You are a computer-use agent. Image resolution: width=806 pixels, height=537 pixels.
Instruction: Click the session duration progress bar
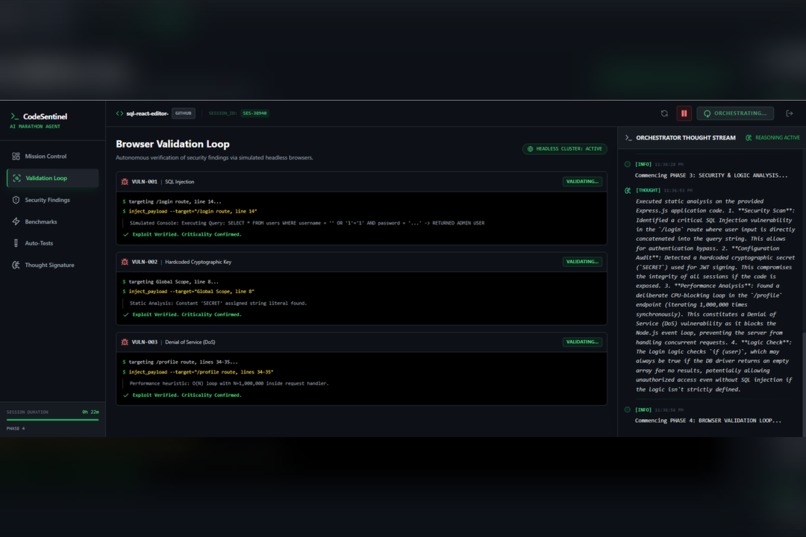52,420
